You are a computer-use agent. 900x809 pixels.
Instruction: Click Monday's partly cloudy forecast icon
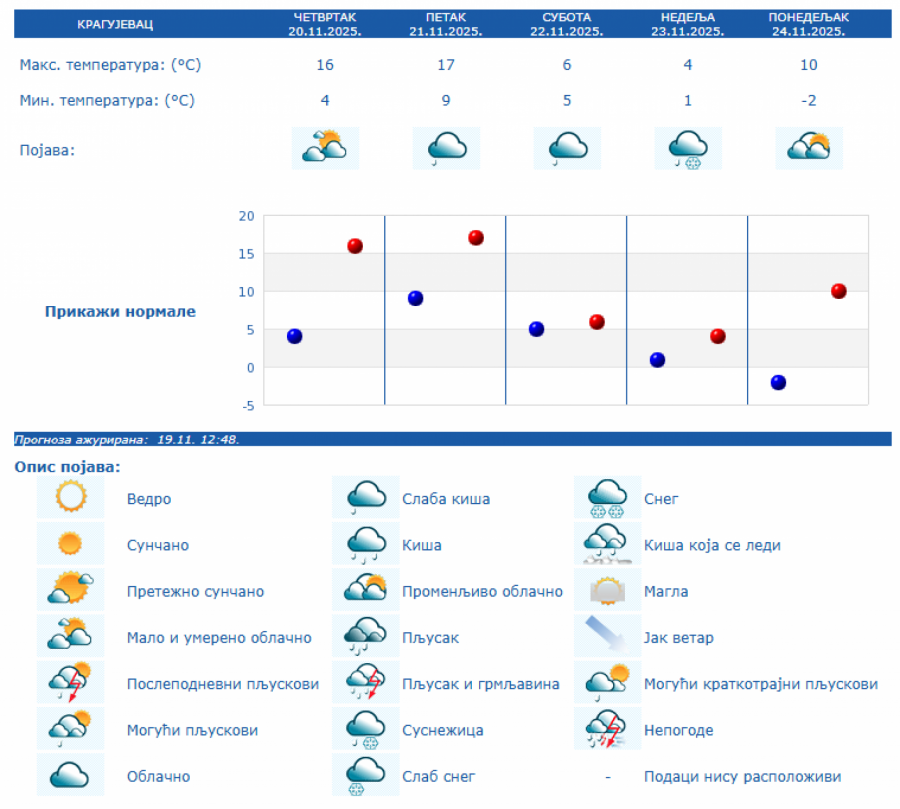pos(809,148)
